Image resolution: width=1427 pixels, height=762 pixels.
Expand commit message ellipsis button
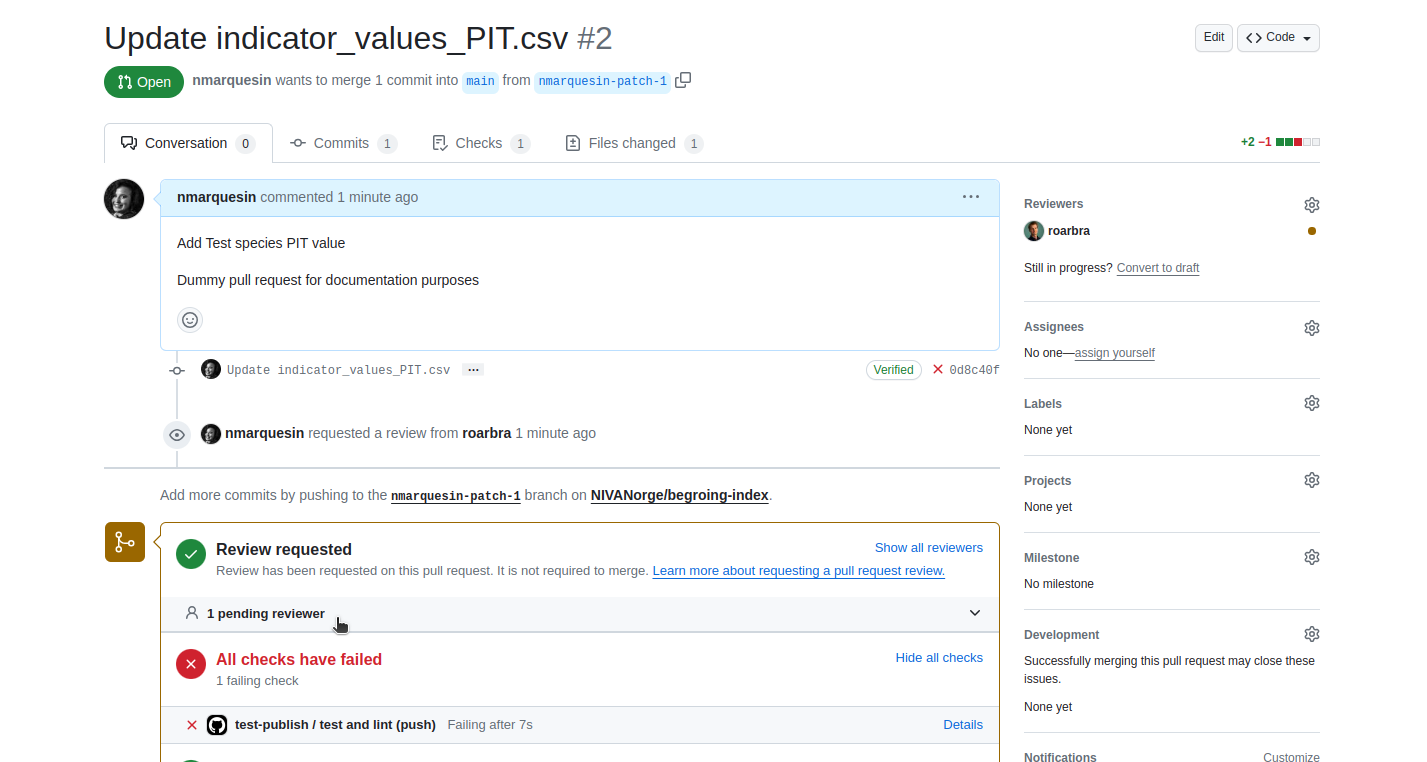click(474, 370)
